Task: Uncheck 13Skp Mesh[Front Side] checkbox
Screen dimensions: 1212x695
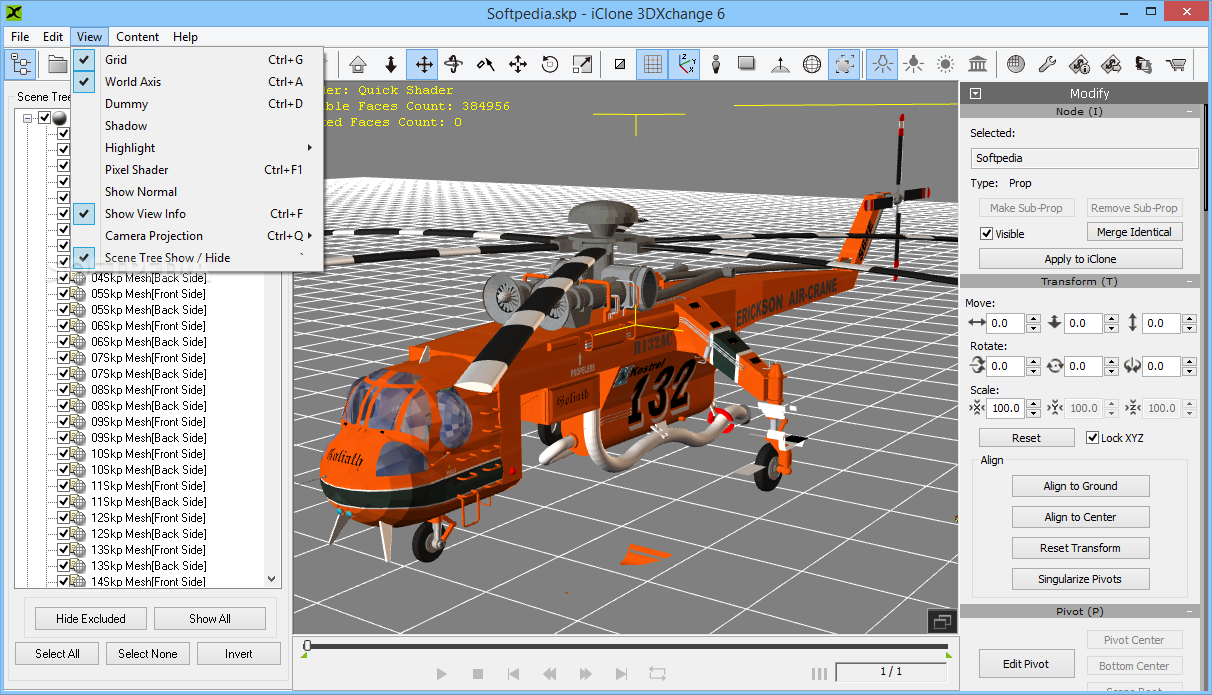Action: pos(64,550)
